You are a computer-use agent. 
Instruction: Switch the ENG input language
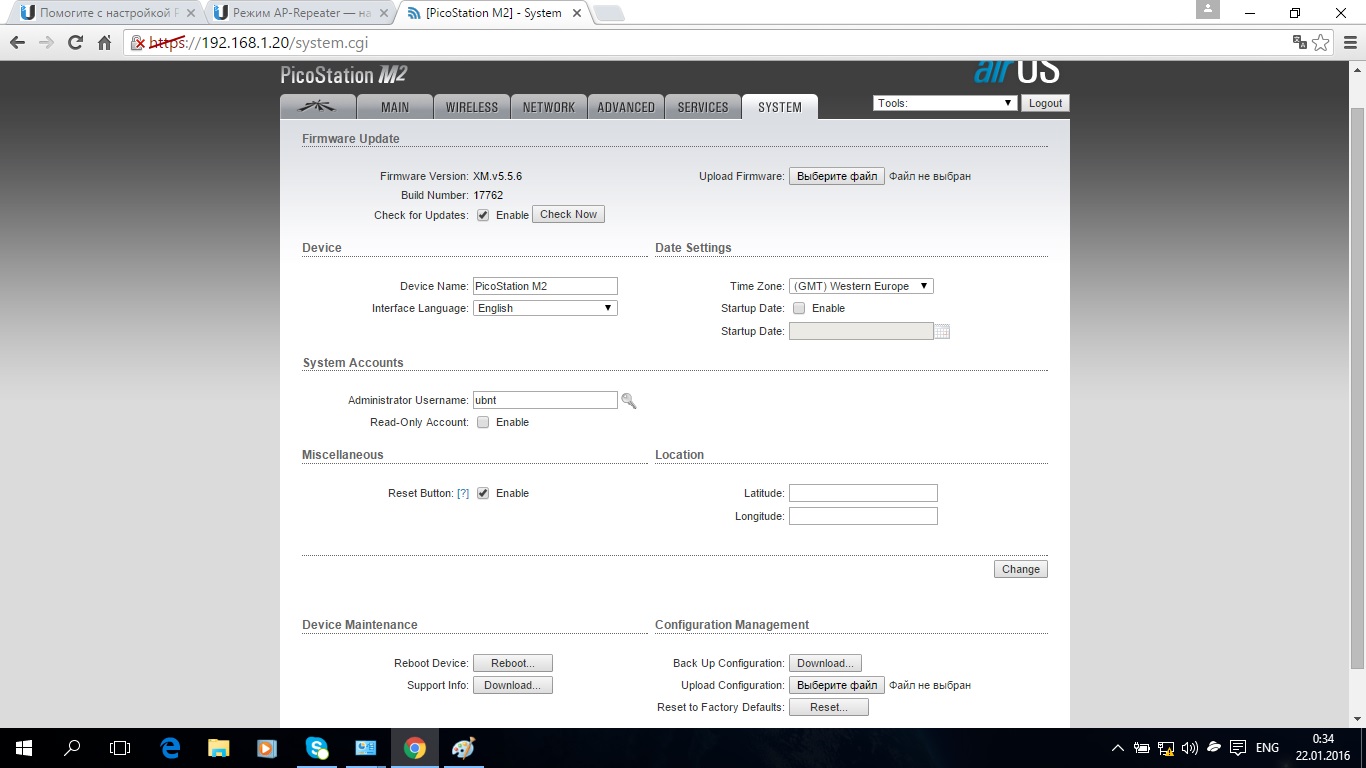click(x=1267, y=747)
